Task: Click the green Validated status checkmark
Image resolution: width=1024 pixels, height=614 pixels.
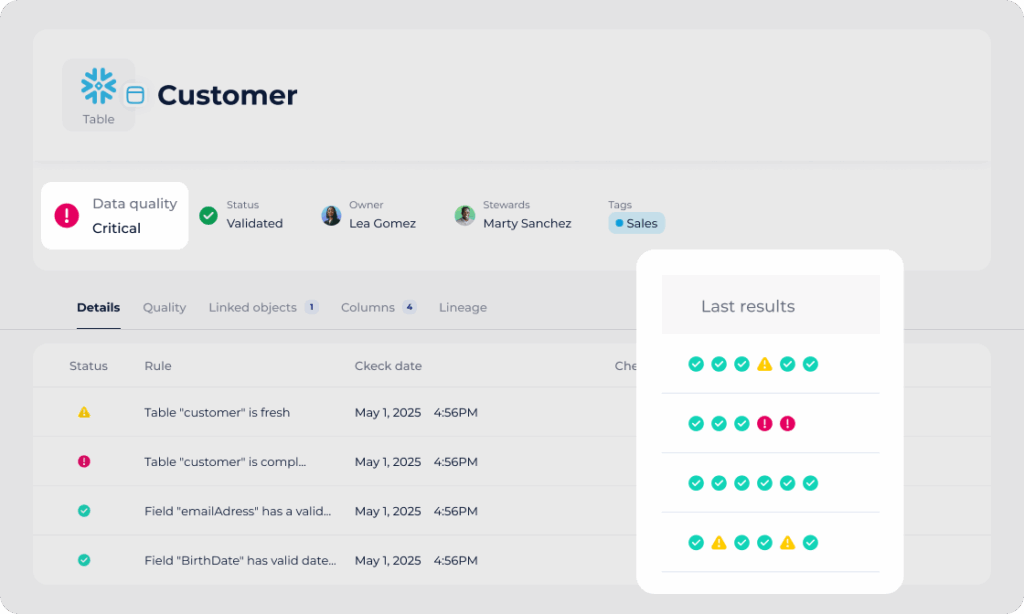Action: point(208,215)
